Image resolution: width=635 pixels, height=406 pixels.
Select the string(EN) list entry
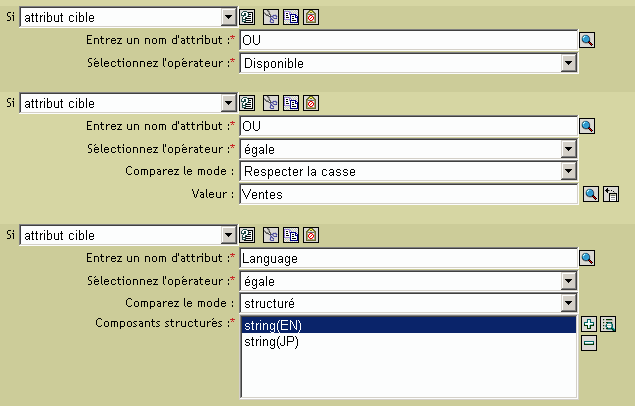click(x=272, y=325)
